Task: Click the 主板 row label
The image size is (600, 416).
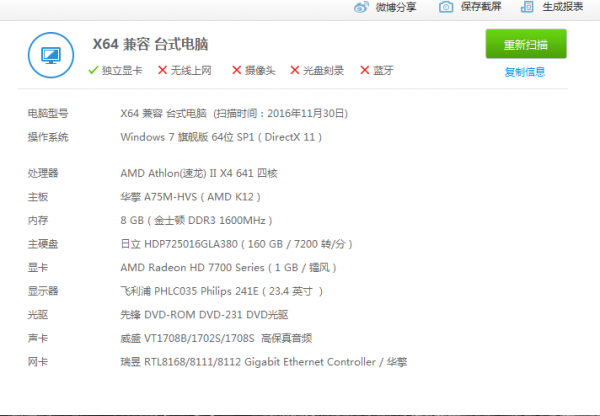Action: [38, 197]
